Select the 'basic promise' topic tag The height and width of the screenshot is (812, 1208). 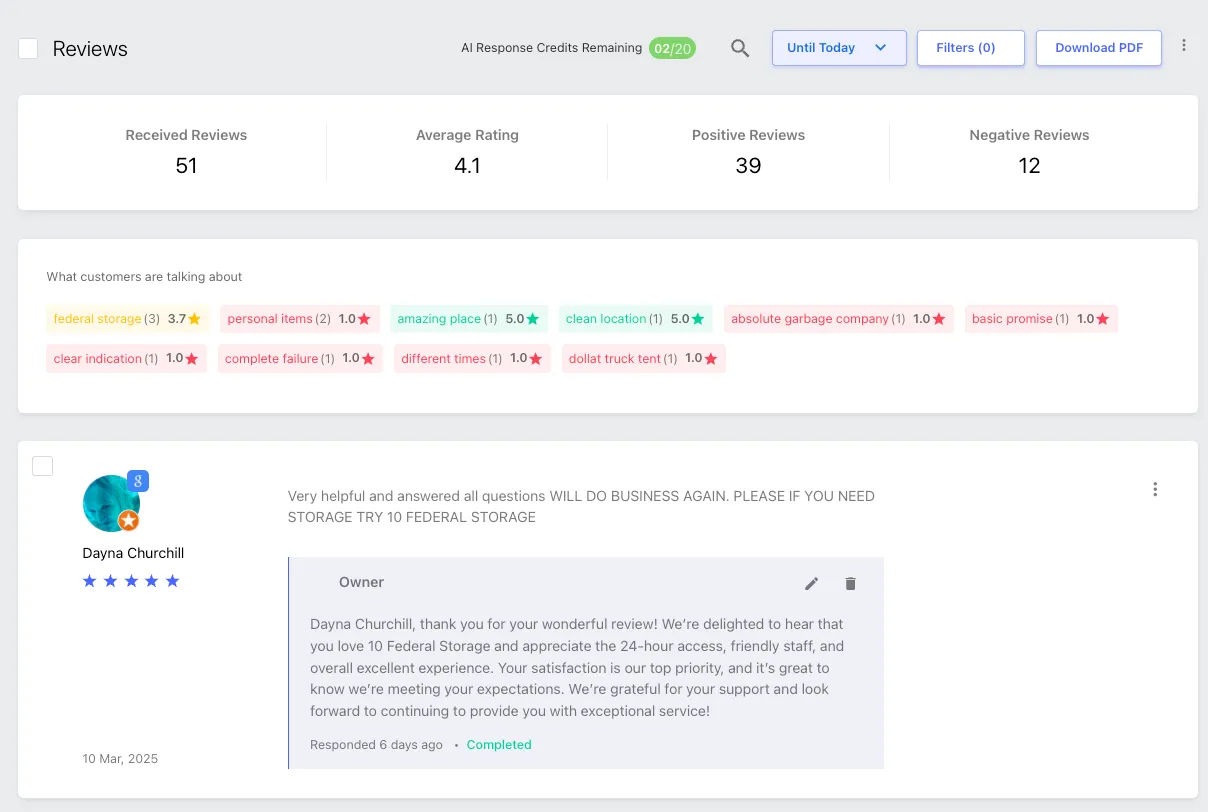(1041, 319)
